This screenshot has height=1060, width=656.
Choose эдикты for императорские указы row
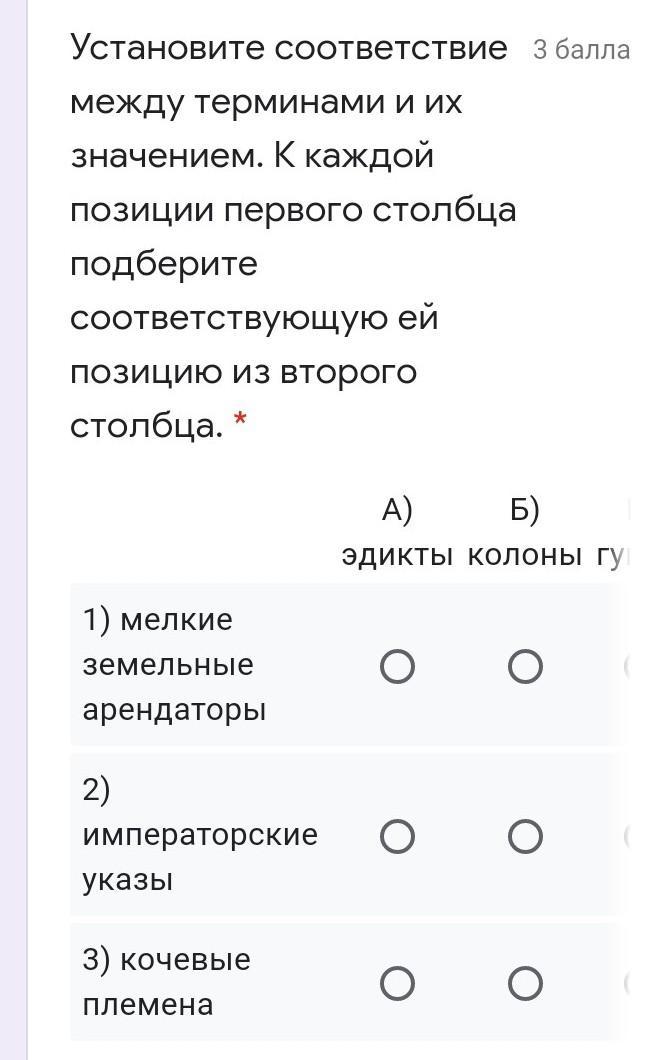pyautogui.click(x=397, y=836)
